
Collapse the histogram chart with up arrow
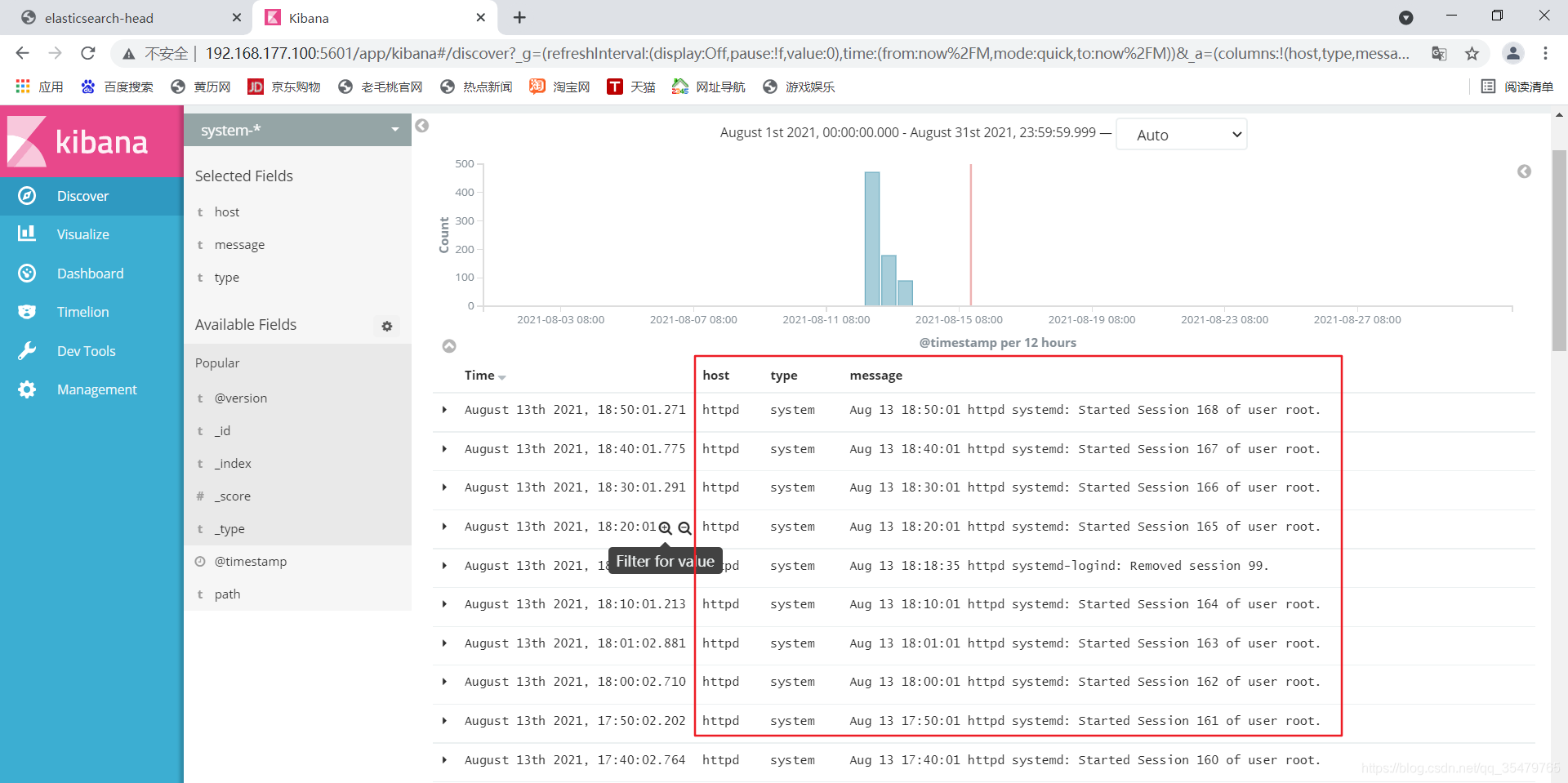tap(449, 346)
